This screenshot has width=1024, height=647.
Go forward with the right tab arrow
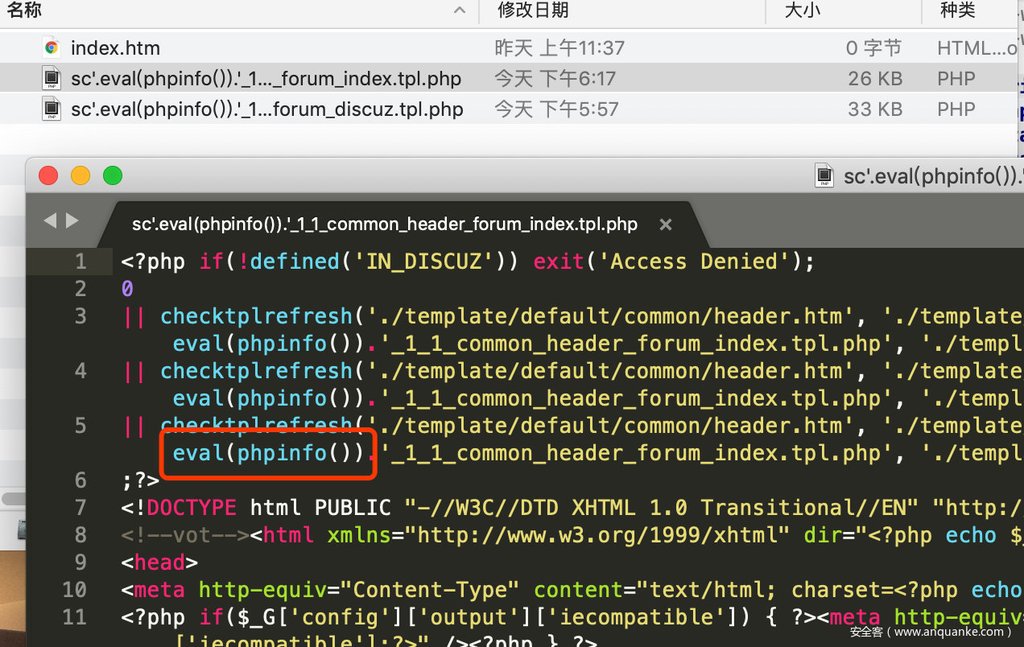pos(72,221)
